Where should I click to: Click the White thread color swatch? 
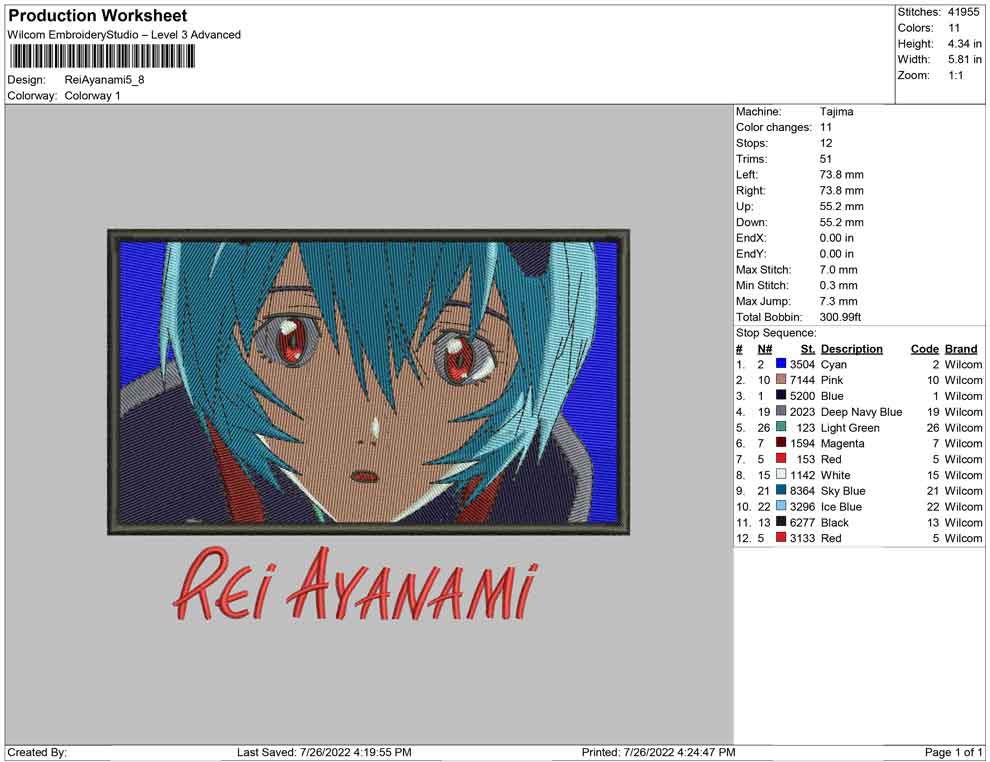point(781,475)
